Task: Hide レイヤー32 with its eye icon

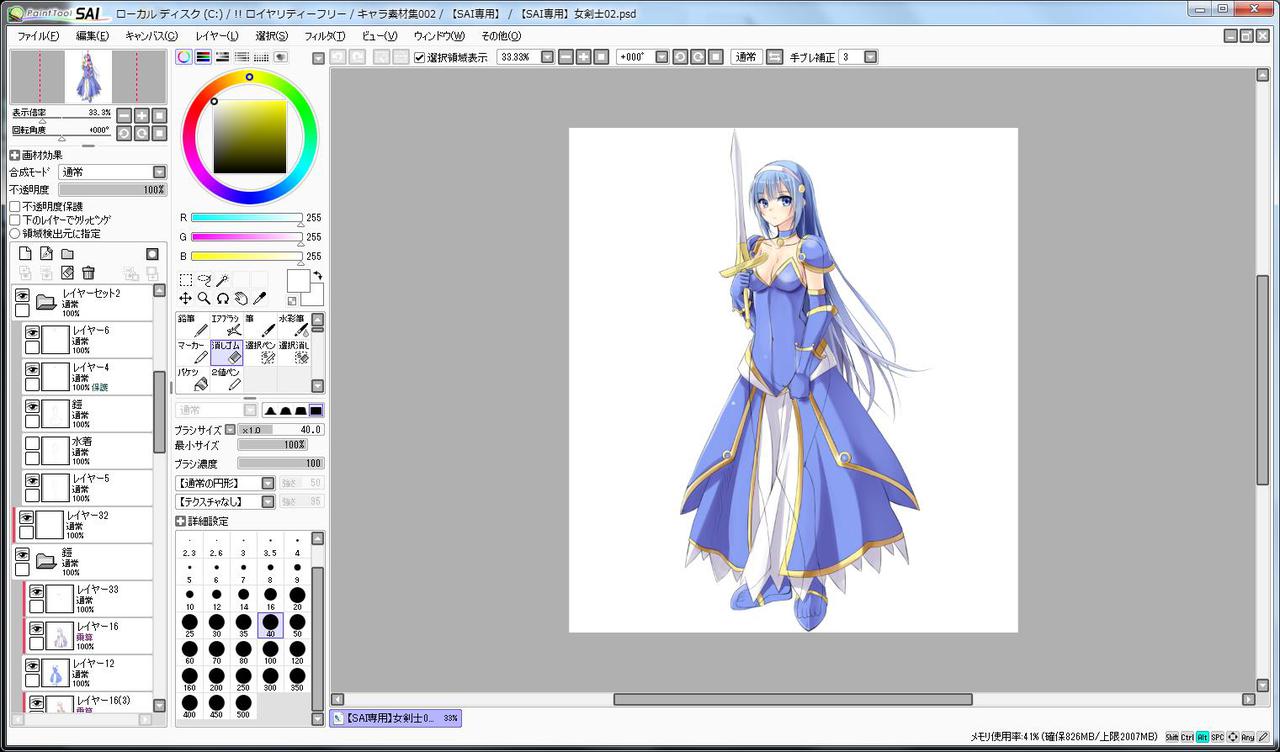Action: (27, 517)
